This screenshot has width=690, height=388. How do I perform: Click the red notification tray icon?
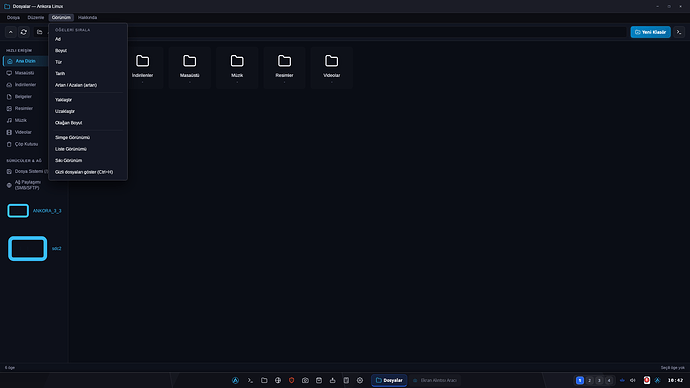(646, 381)
